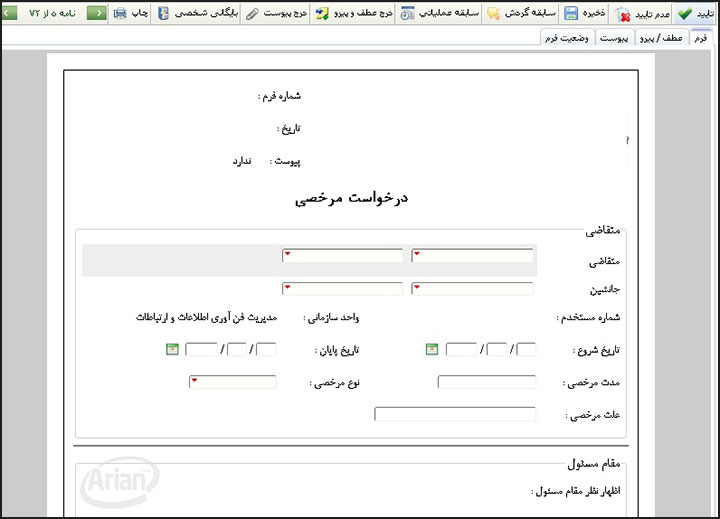Save the form with ذخیره

584,13
